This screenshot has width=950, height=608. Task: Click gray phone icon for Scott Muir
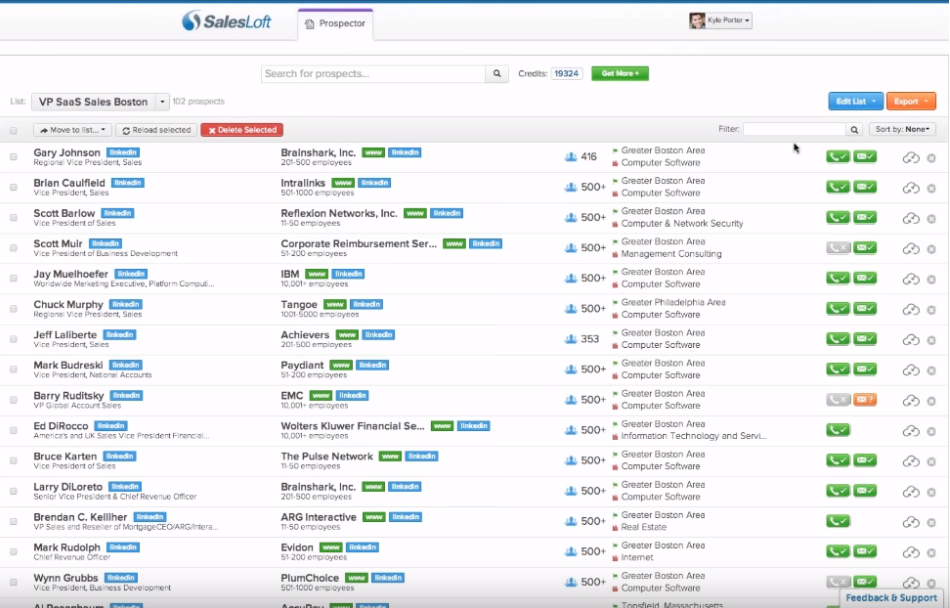838,248
